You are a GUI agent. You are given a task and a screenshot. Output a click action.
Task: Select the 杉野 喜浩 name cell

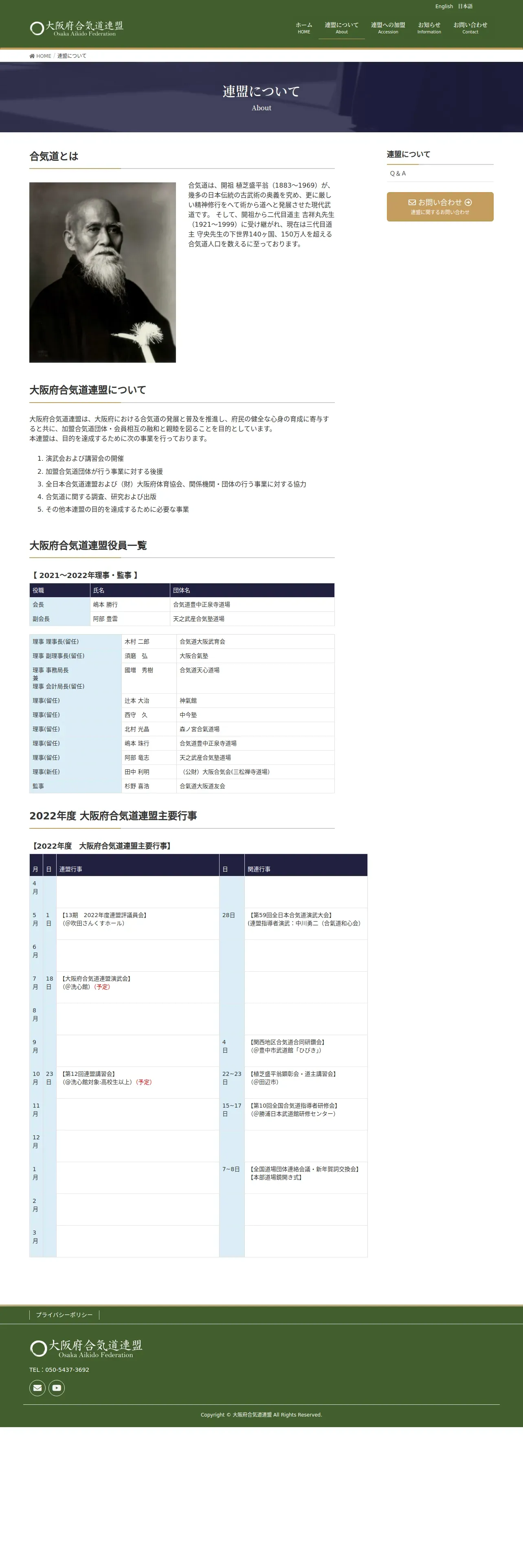pyautogui.click(x=149, y=786)
